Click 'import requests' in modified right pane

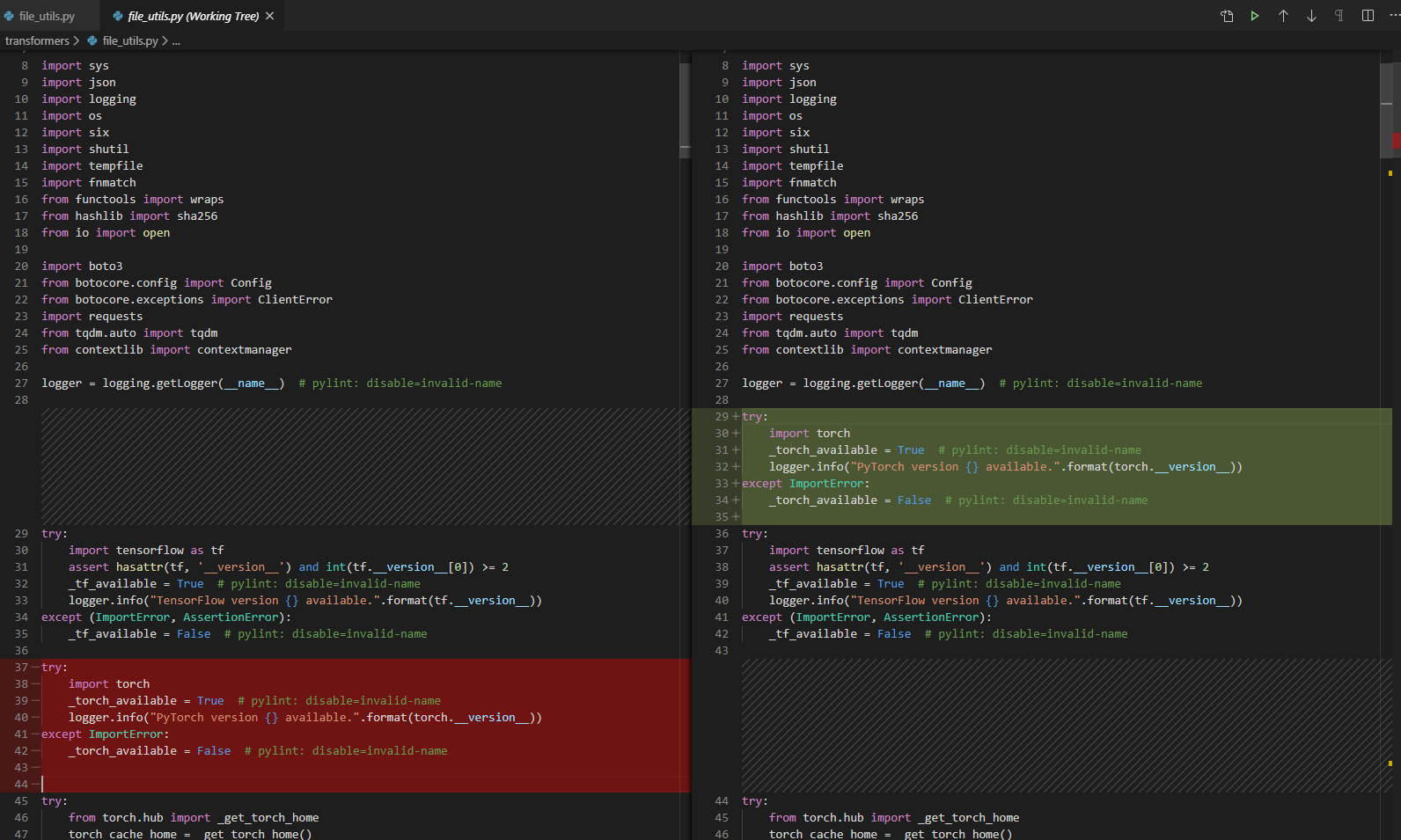[x=792, y=317]
